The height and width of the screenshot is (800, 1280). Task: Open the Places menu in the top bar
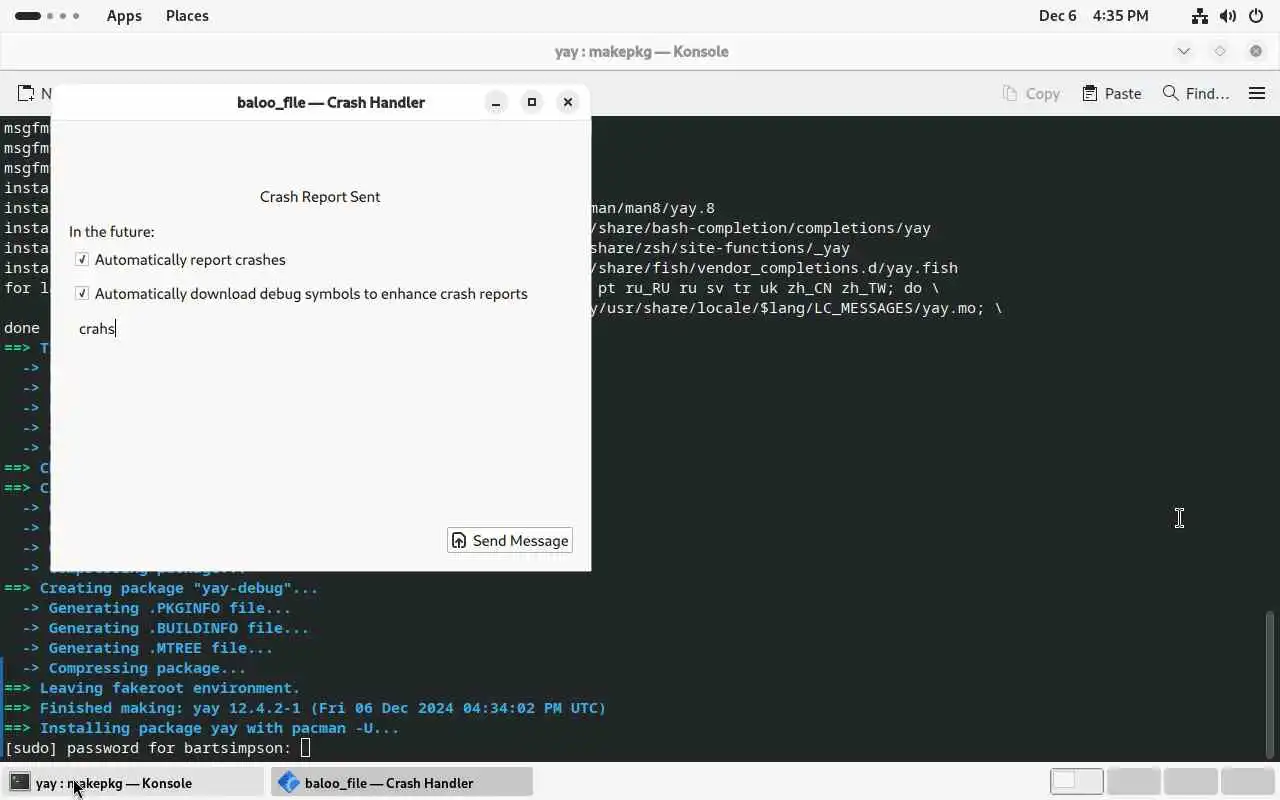[187, 16]
